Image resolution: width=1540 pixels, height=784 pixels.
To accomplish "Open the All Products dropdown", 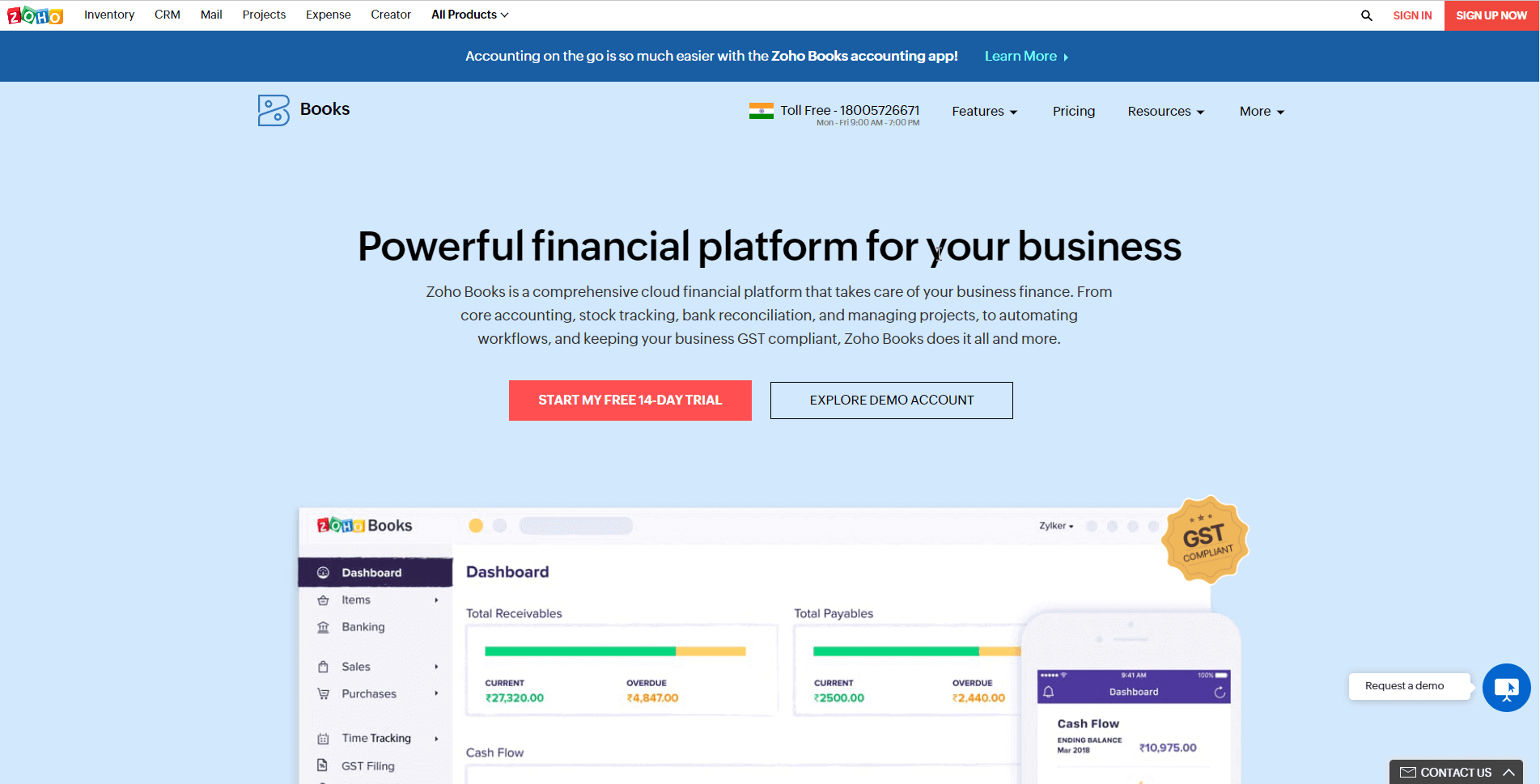I will point(469,15).
